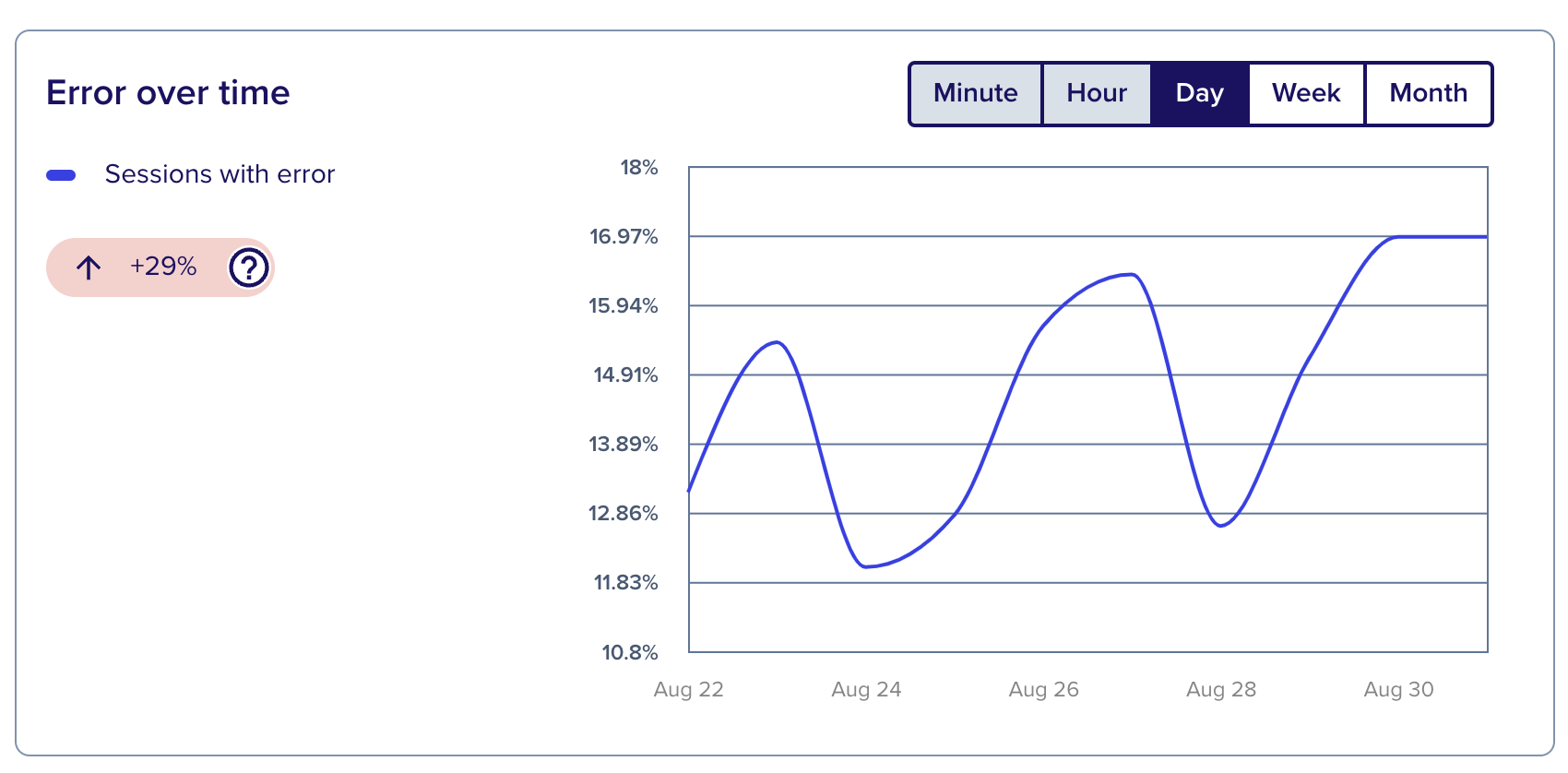Switch to the Week aggregation
The image size is (1568, 773).
1305,92
